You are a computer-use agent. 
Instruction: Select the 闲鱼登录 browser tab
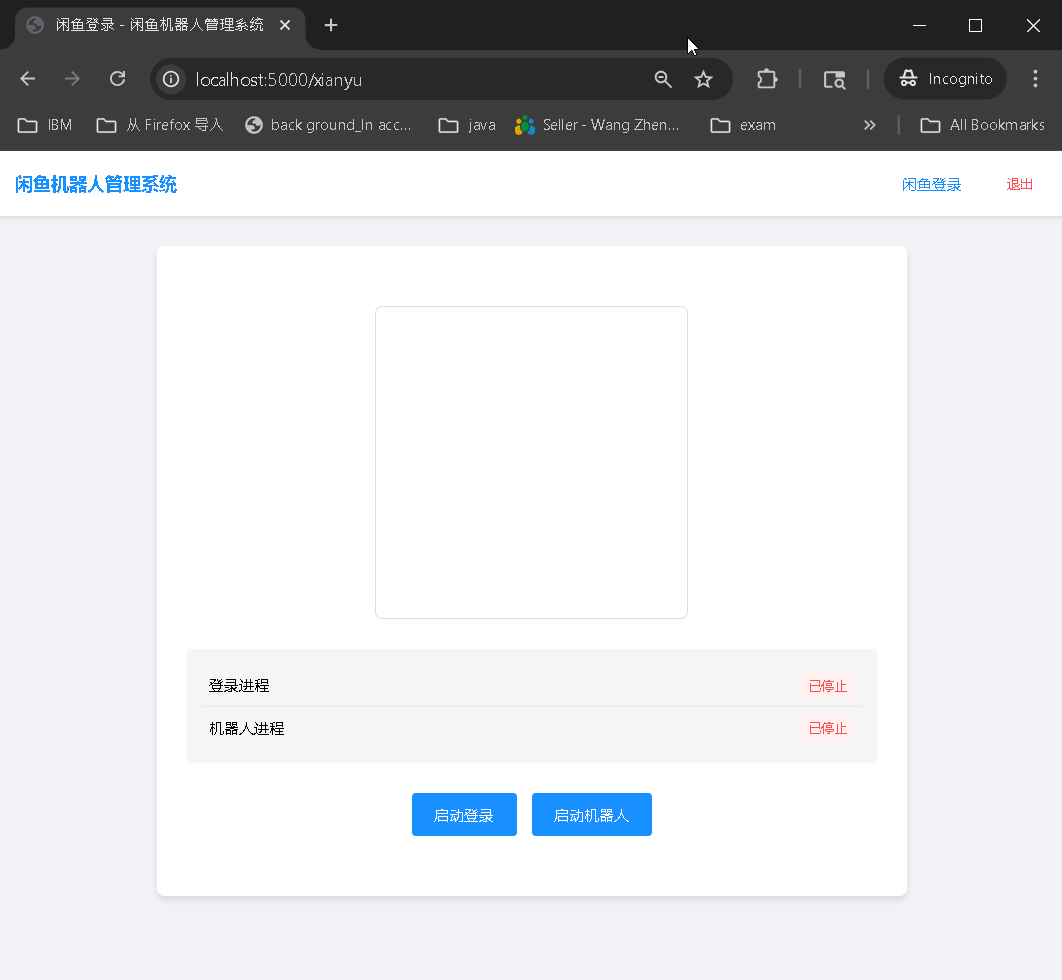pyautogui.click(x=150, y=26)
